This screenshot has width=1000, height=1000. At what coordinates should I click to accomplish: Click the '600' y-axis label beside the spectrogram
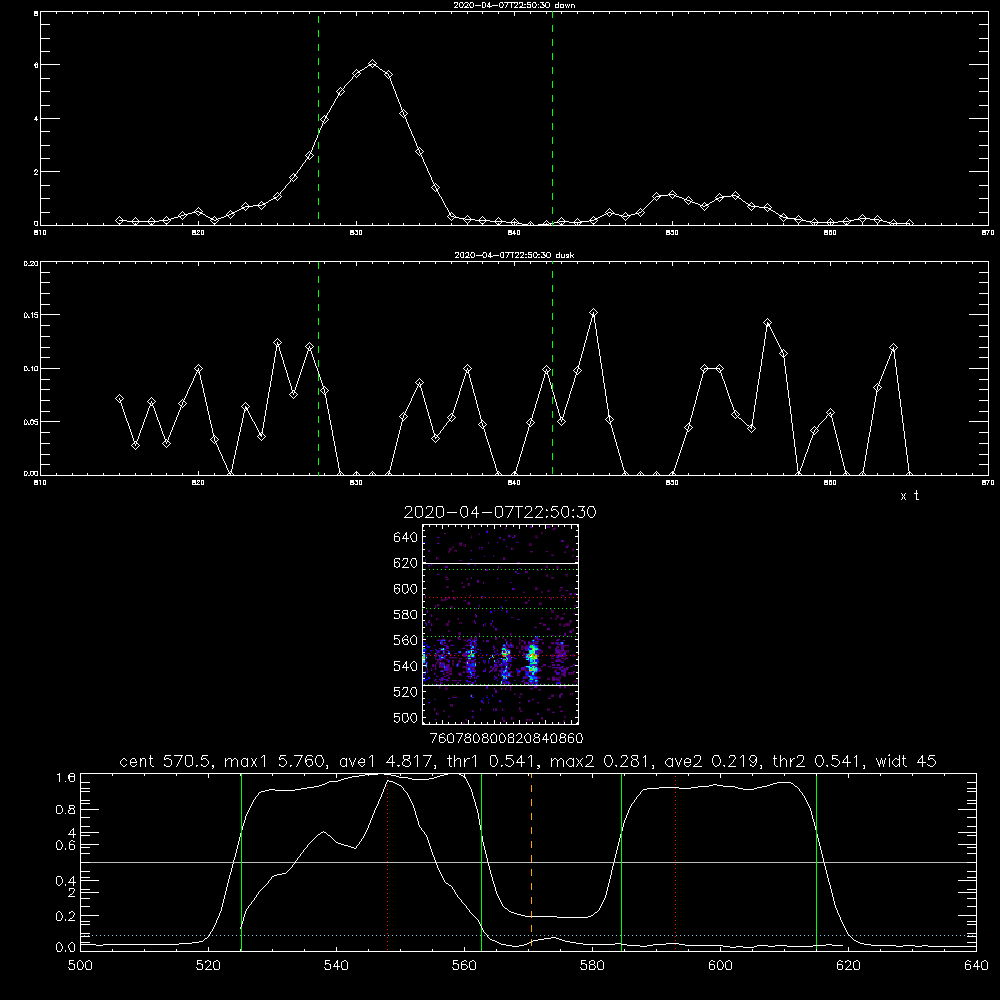tap(406, 589)
